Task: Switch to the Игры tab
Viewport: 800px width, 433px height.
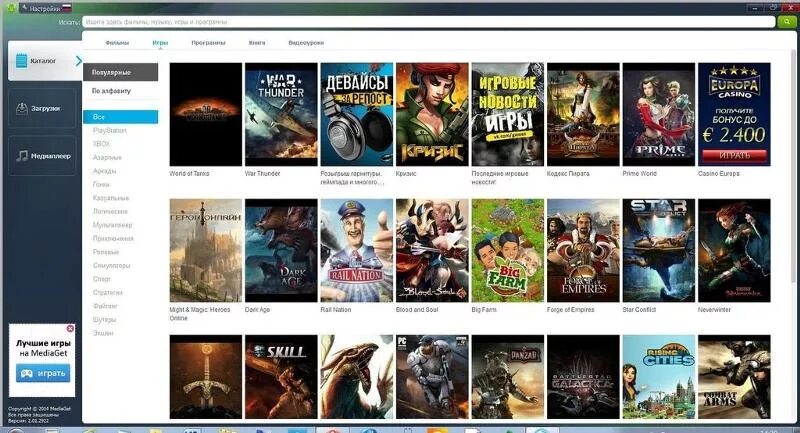Action: point(160,43)
